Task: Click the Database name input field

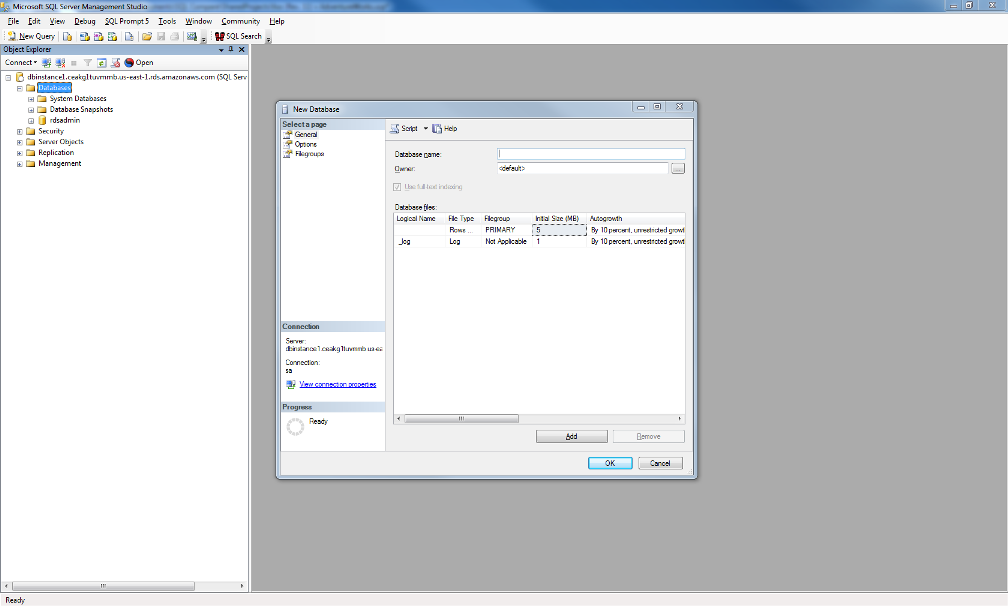Action: [591, 154]
